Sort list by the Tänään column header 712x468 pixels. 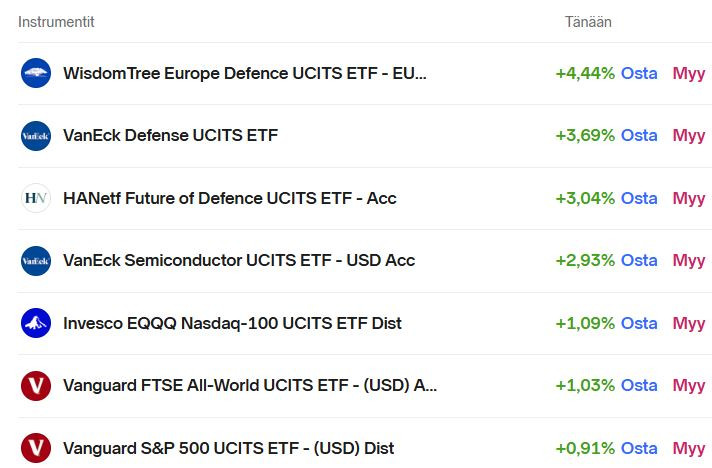[x=588, y=22]
